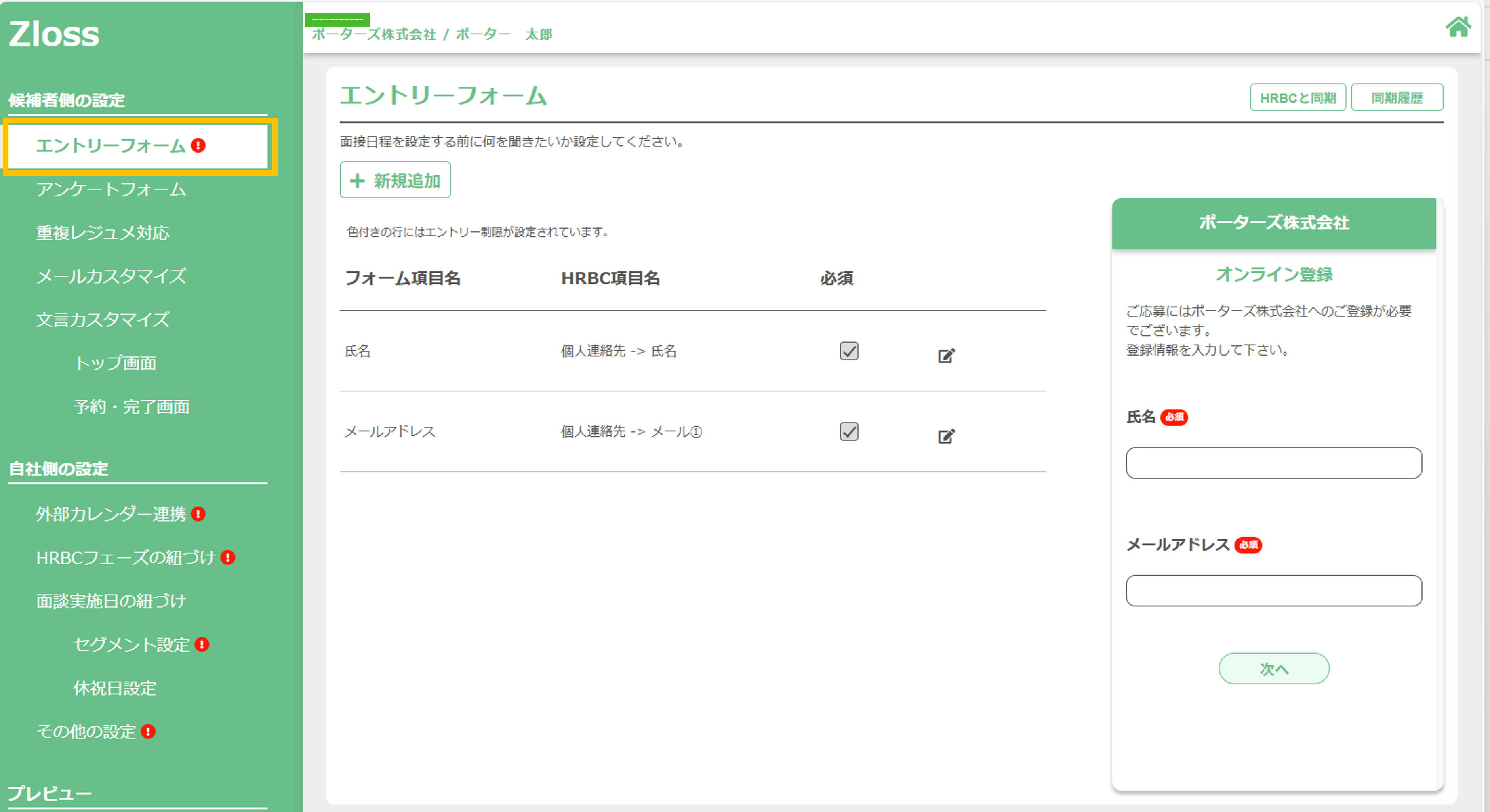This screenshot has height=812, width=1490.
Task: Click the plus icon on 新規追加
Action: [x=357, y=180]
